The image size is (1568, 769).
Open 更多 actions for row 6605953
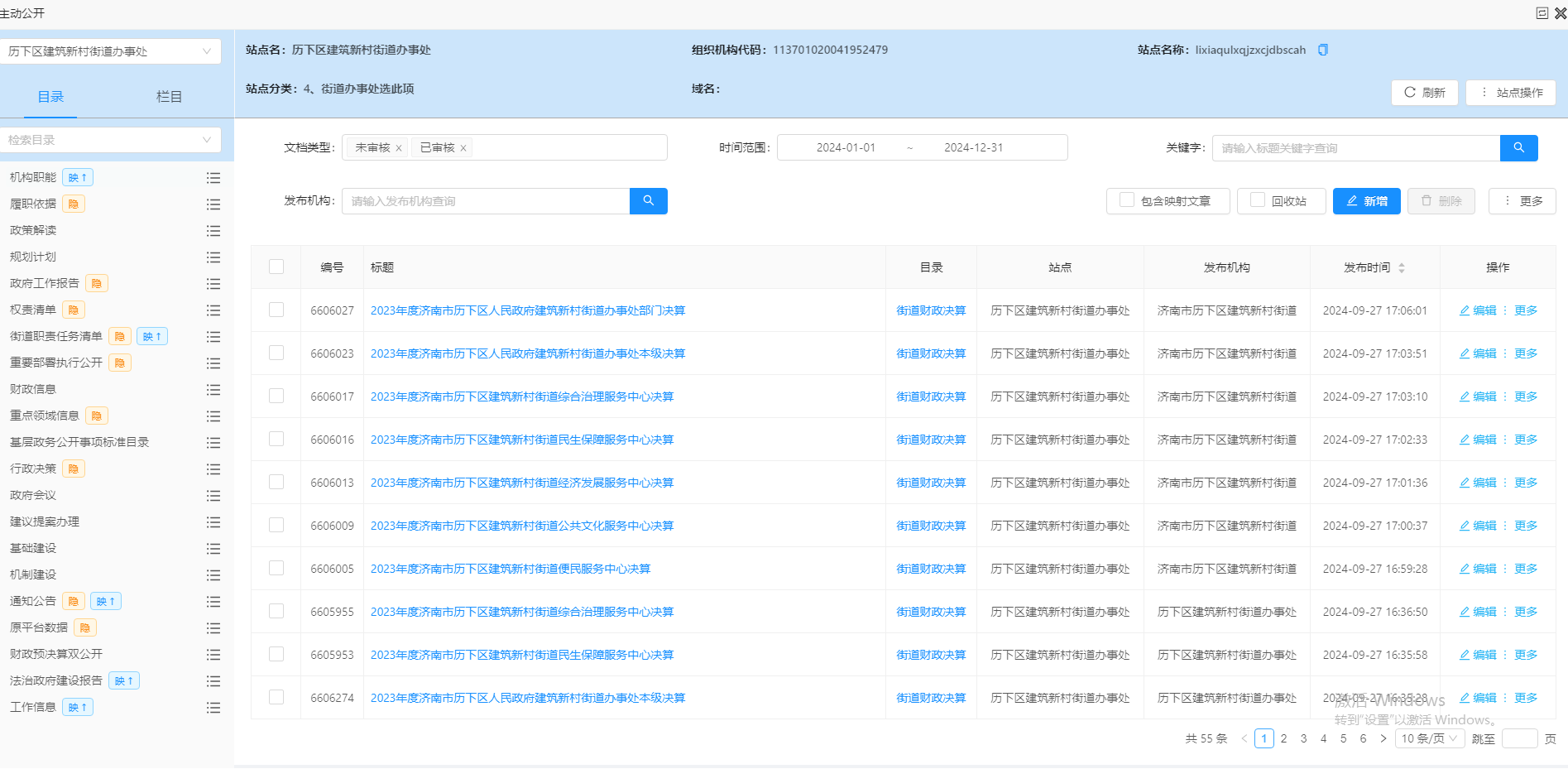(x=1525, y=655)
